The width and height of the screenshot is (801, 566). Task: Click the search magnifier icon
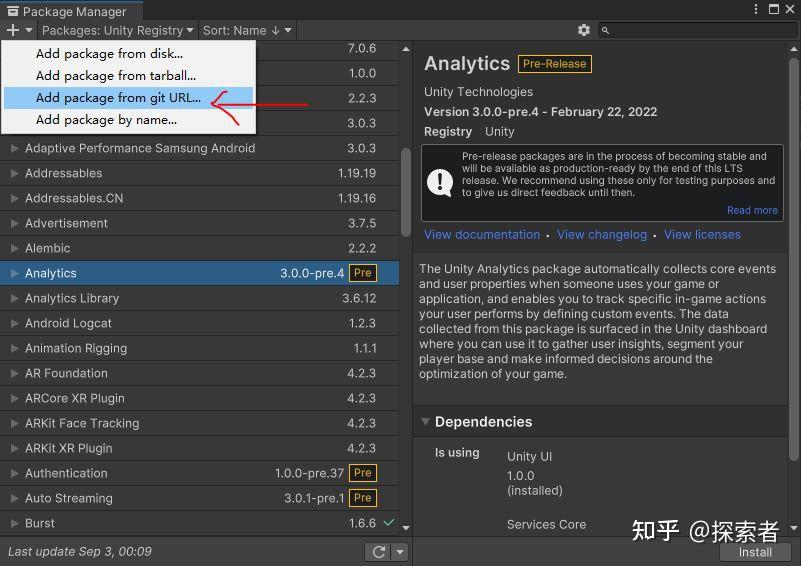605,31
